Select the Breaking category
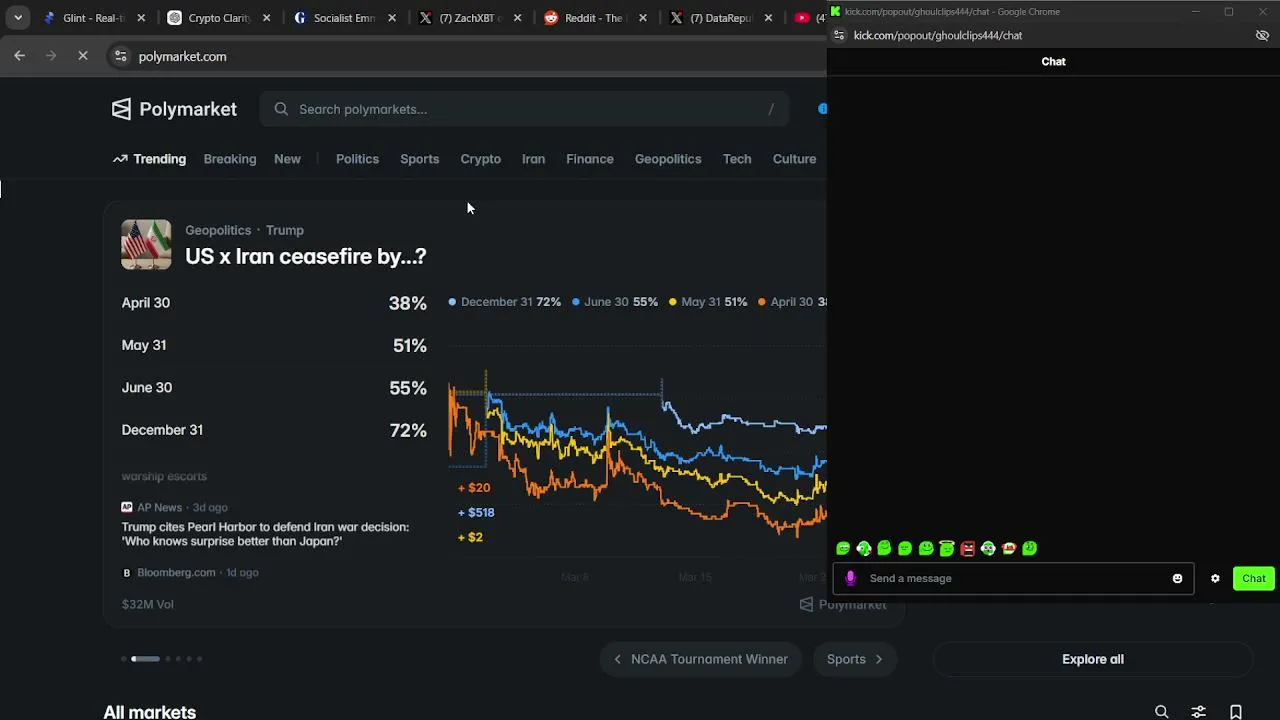The width and height of the screenshot is (1280, 720). (x=230, y=159)
